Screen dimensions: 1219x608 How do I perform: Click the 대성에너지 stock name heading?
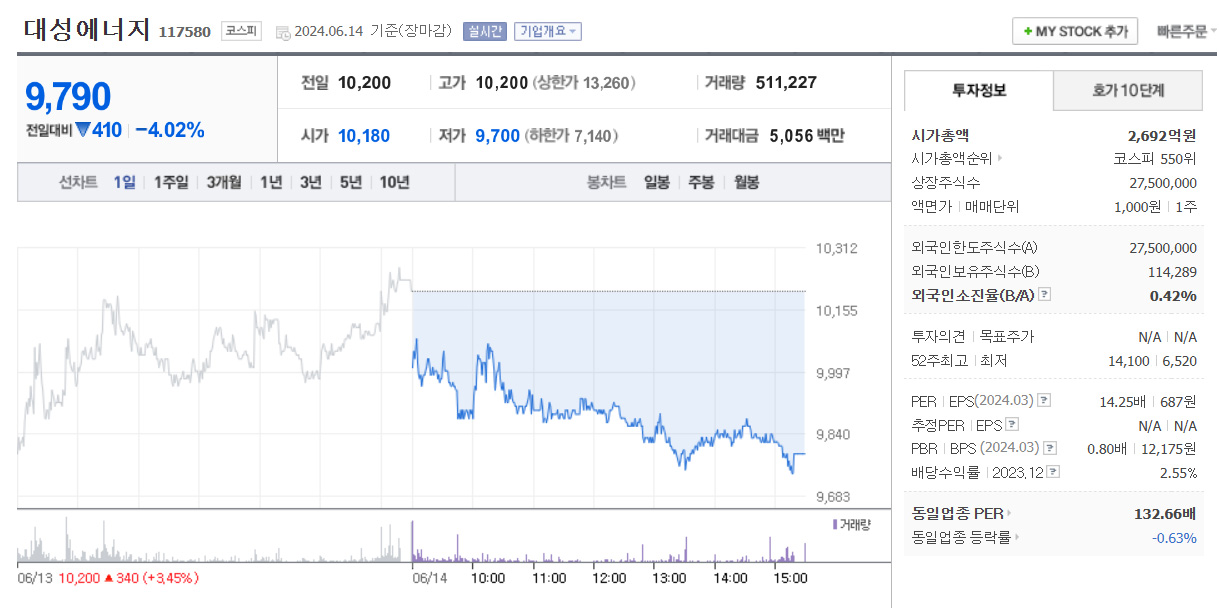pos(86,29)
